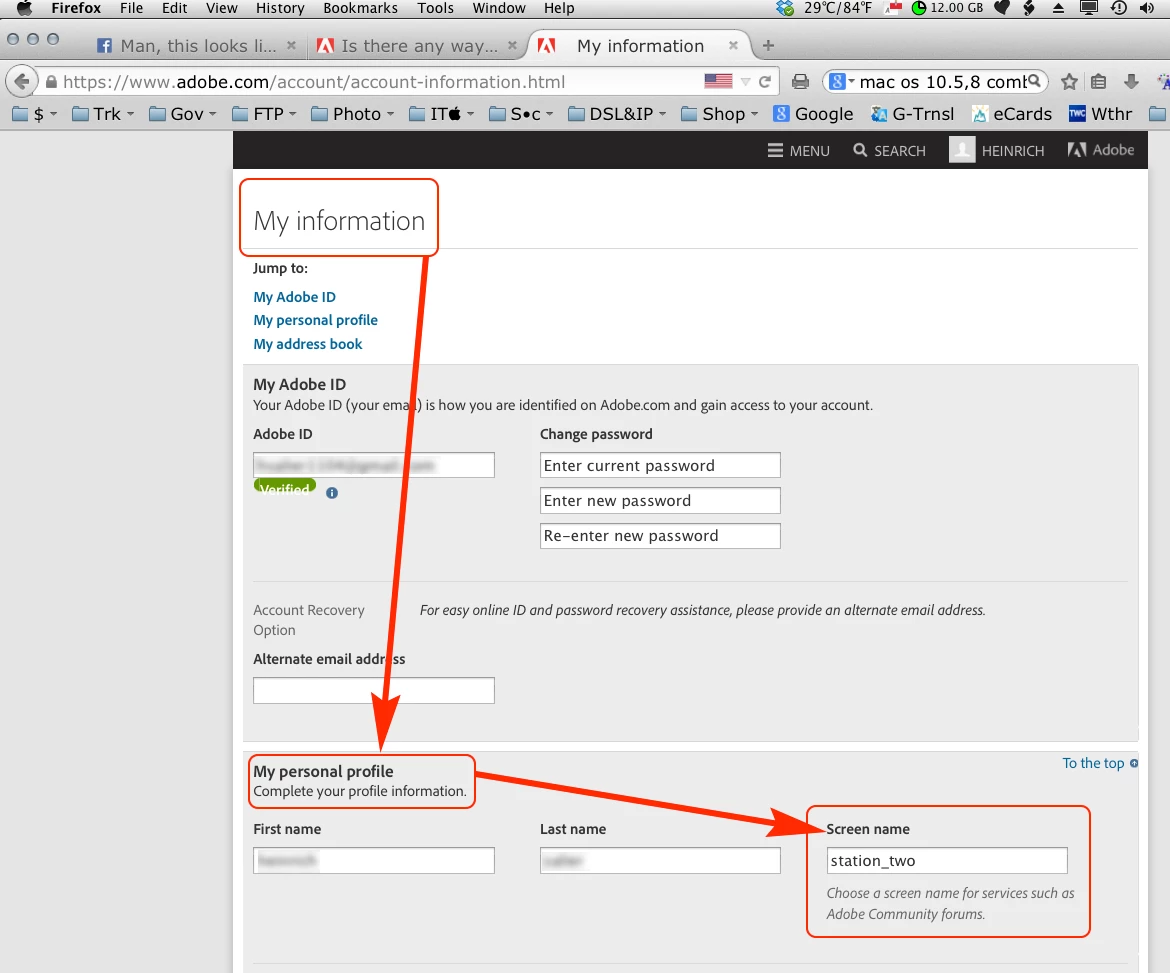This screenshot has height=973, width=1170.
Task: Switch to the Facebook 'Man, this looks li...' tab
Action: tap(197, 46)
